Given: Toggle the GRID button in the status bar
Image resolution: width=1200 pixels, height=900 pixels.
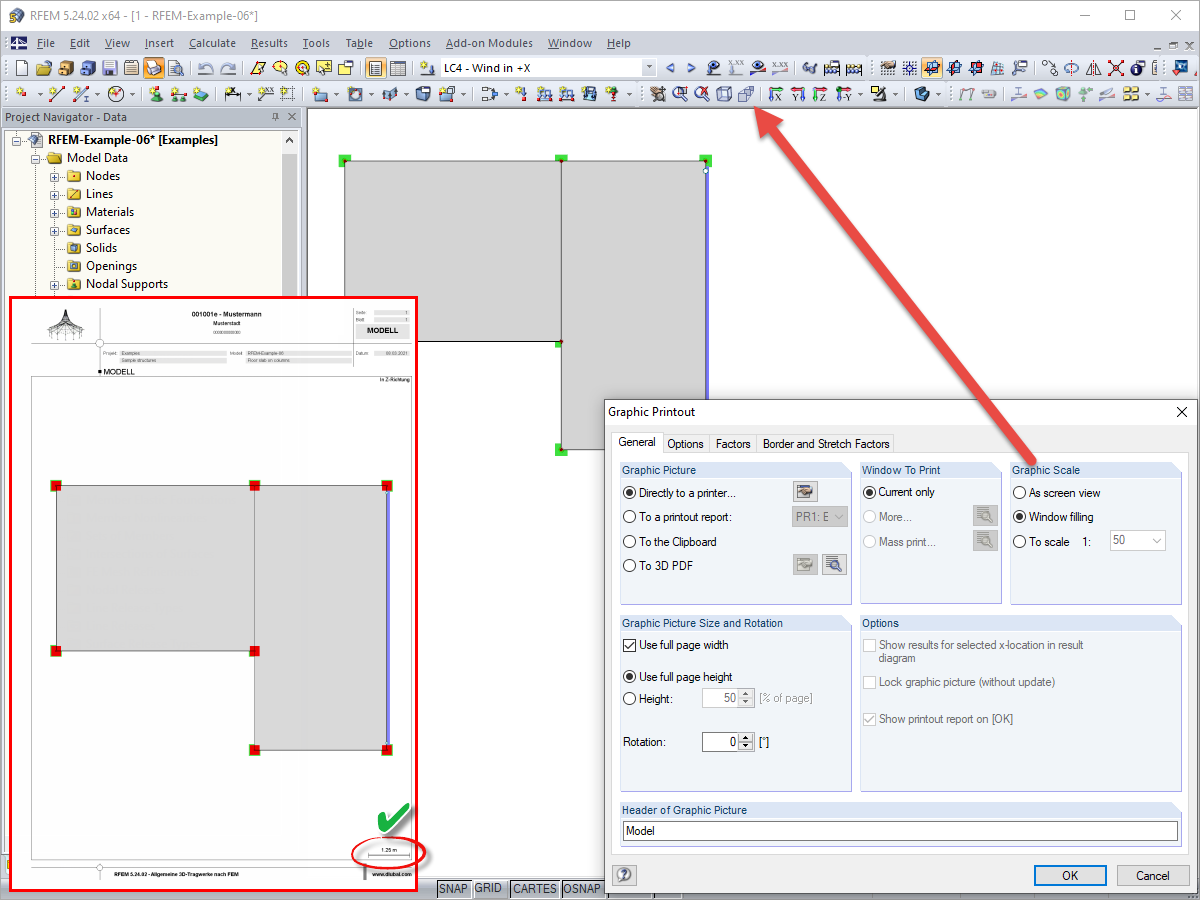Looking at the screenshot, I should tap(490, 888).
